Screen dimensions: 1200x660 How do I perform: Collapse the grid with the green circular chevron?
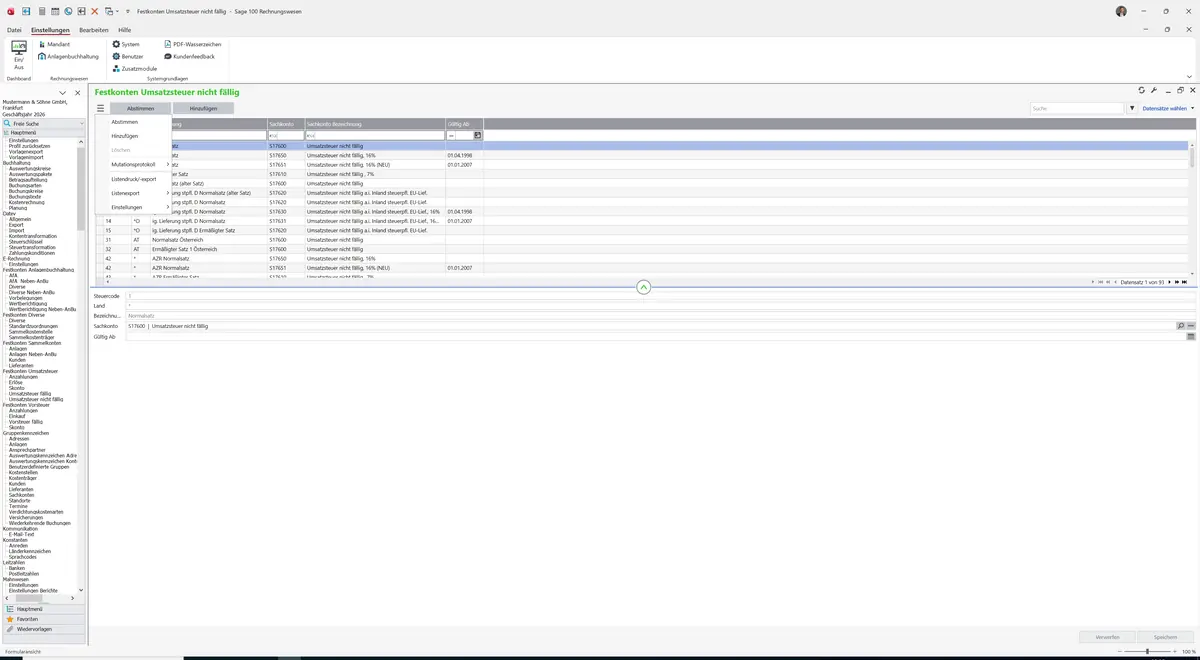(643, 287)
